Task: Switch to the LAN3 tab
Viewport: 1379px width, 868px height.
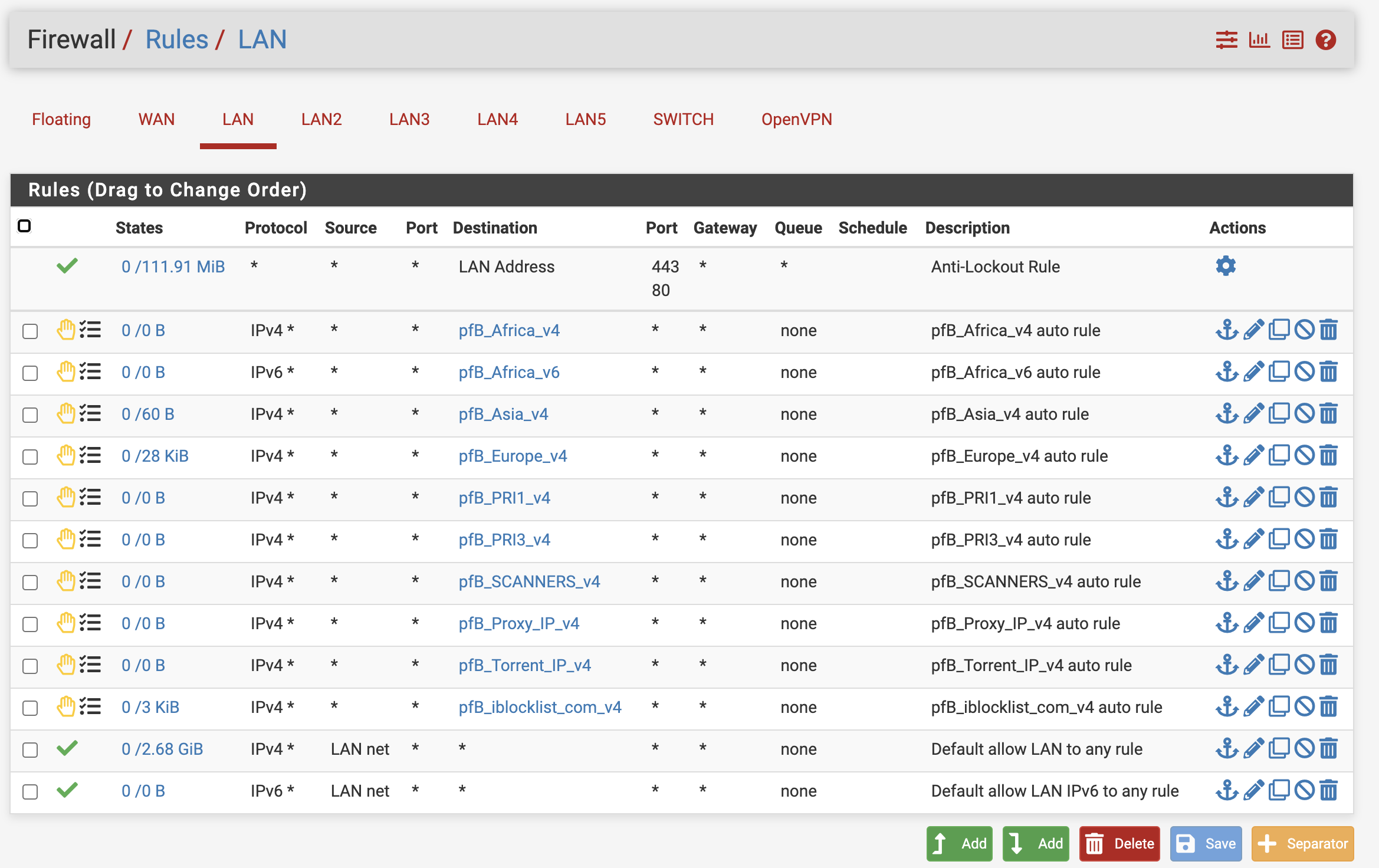Action: coord(409,120)
